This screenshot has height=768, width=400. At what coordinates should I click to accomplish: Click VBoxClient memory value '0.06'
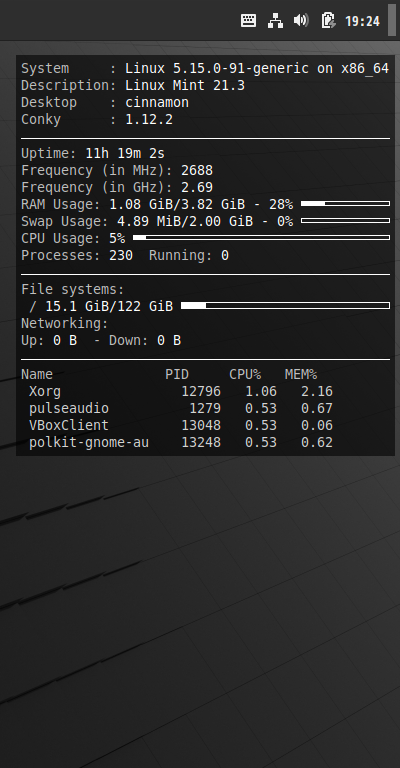(317, 426)
